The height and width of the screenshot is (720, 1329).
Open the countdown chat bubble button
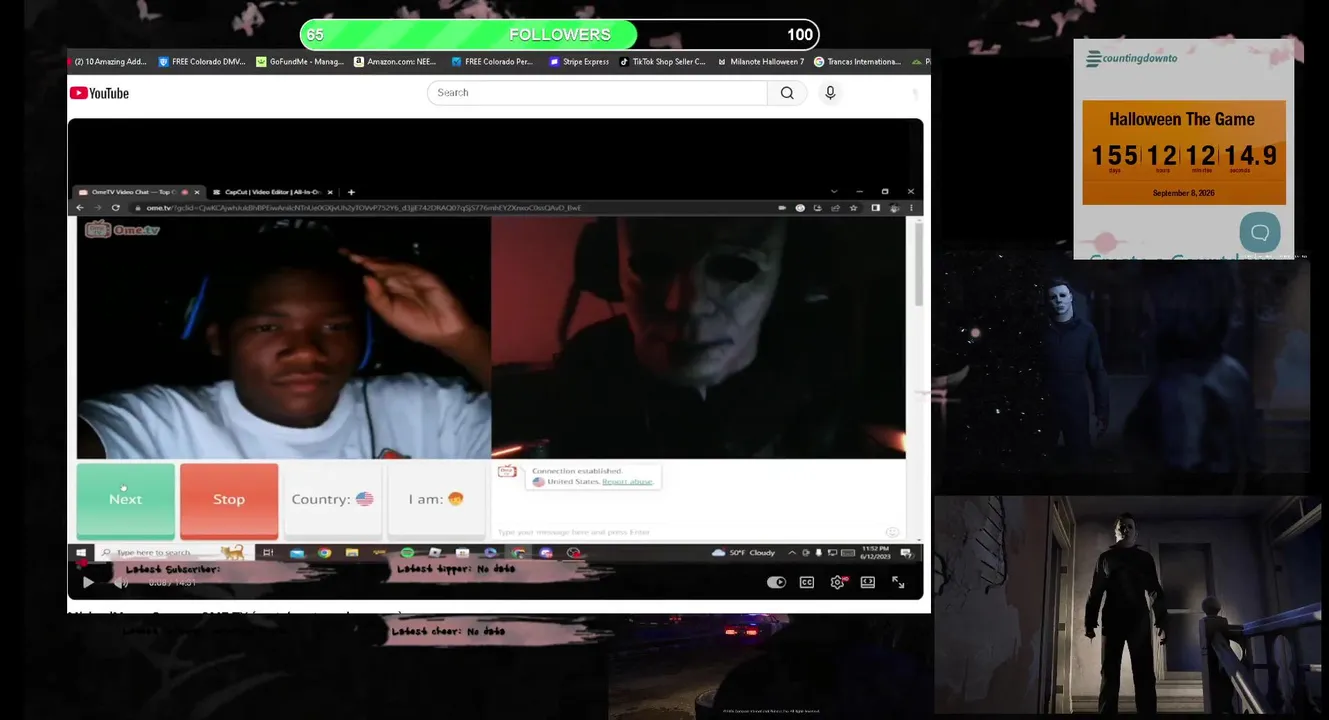pyautogui.click(x=1260, y=232)
